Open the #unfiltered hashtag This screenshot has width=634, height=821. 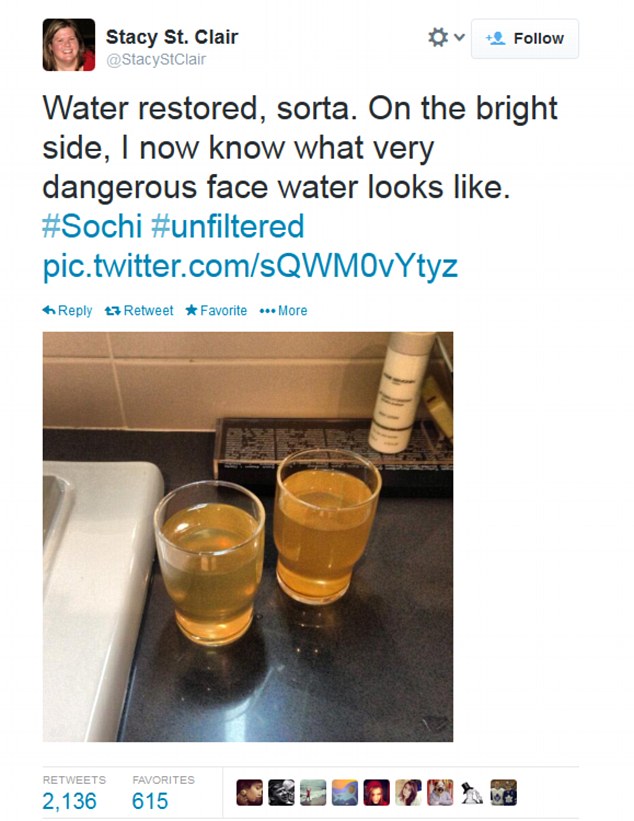tap(227, 226)
